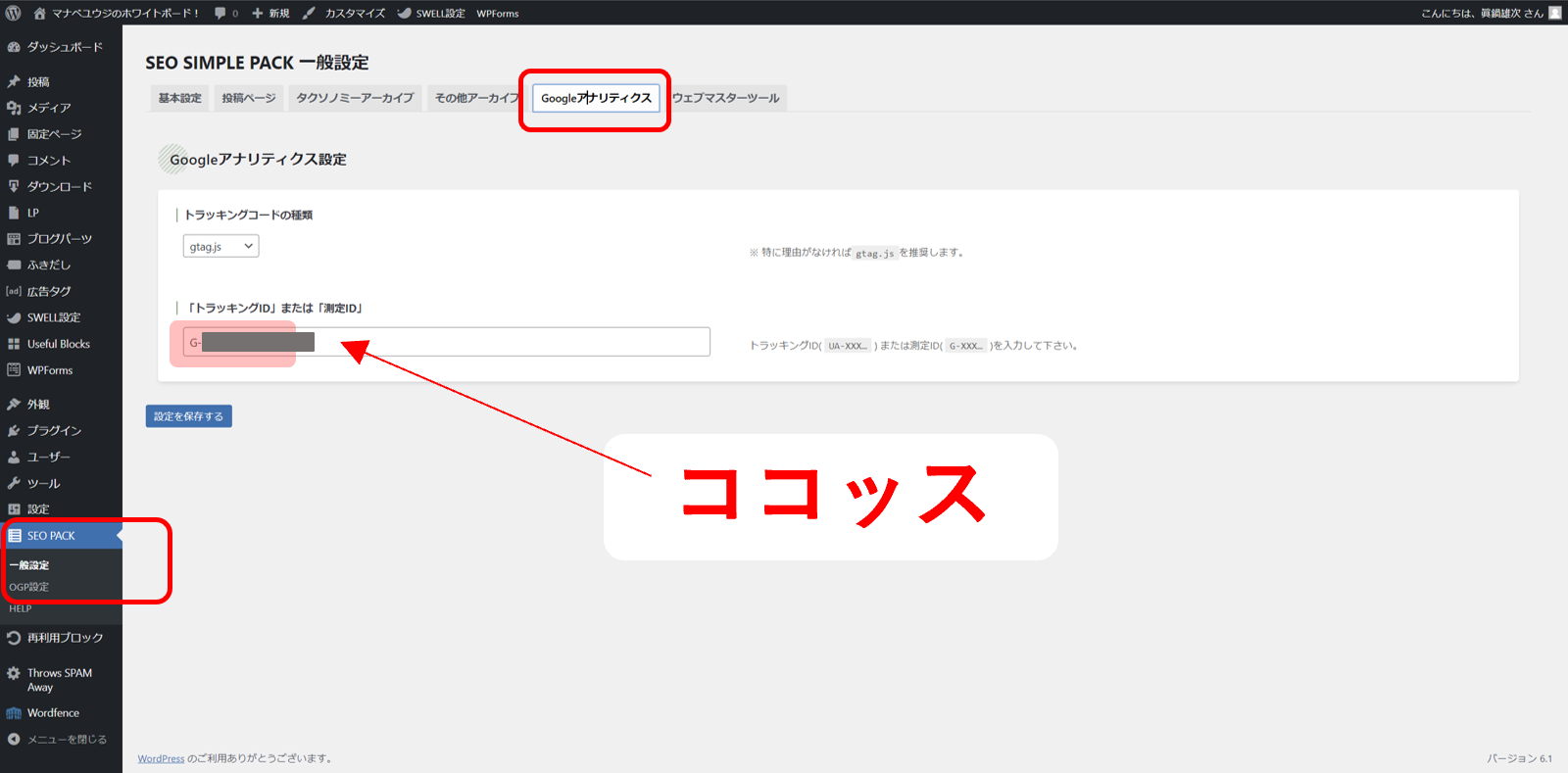Open 一般設定 submenu under SEO PACK

(x=29, y=565)
